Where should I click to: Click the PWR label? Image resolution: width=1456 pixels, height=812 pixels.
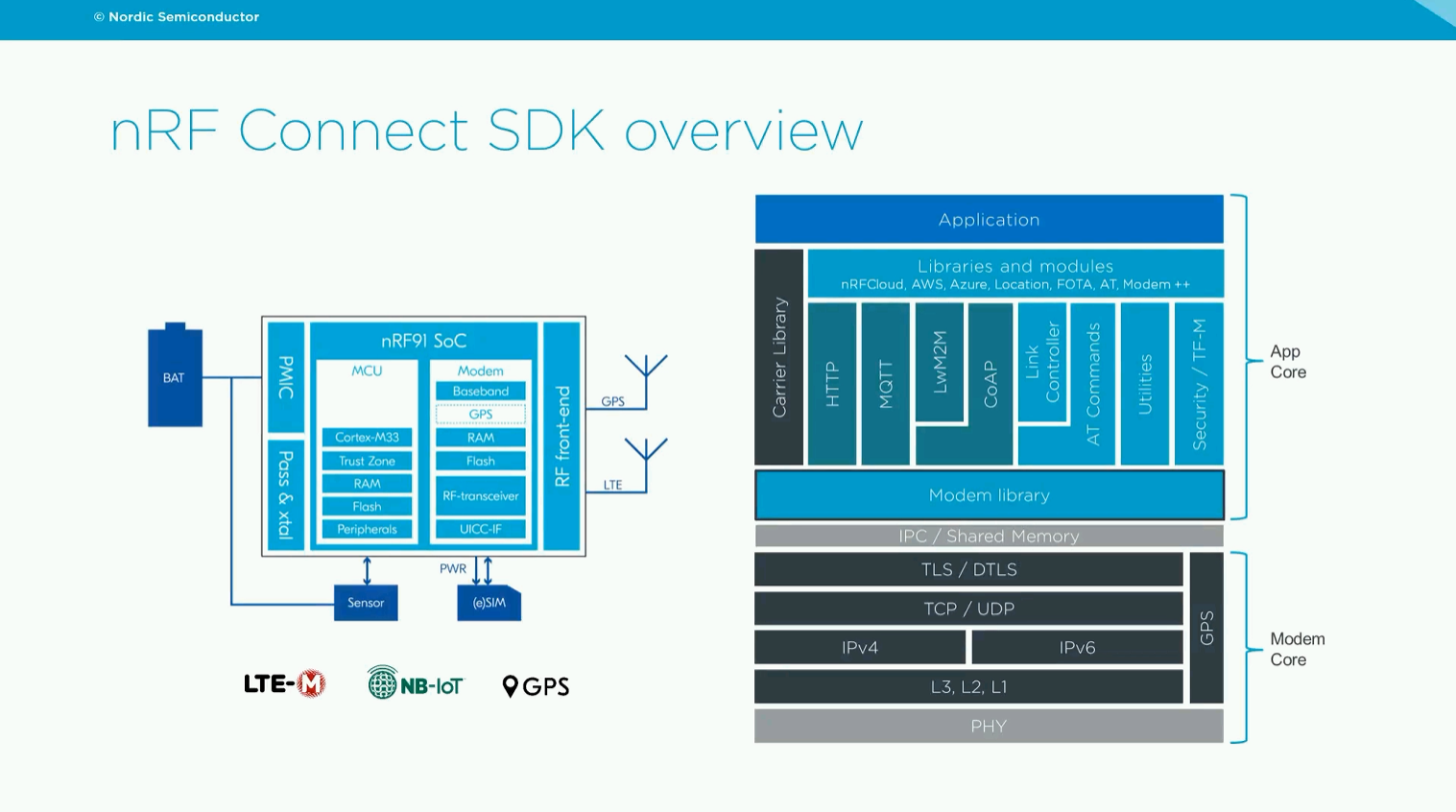[453, 568]
